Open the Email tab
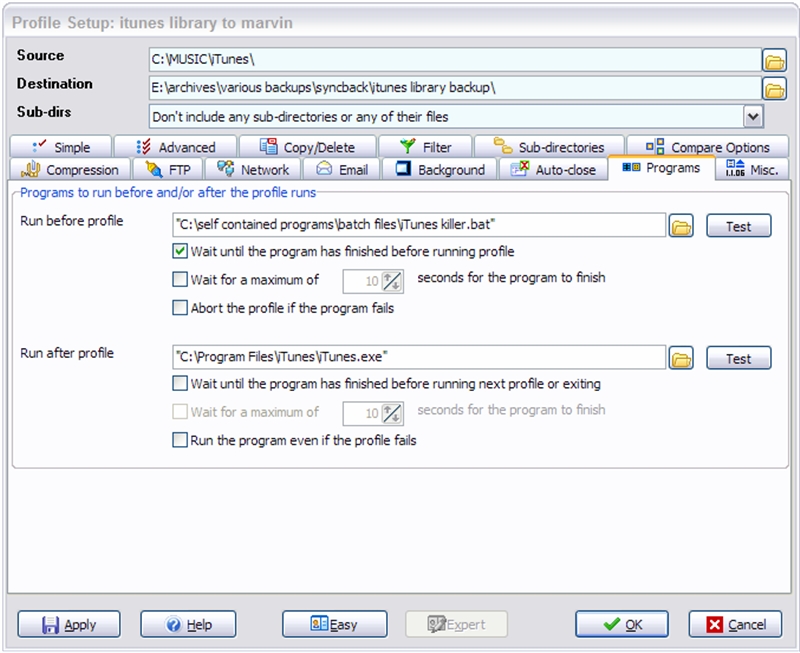800x653 pixels. (x=342, y=169)
